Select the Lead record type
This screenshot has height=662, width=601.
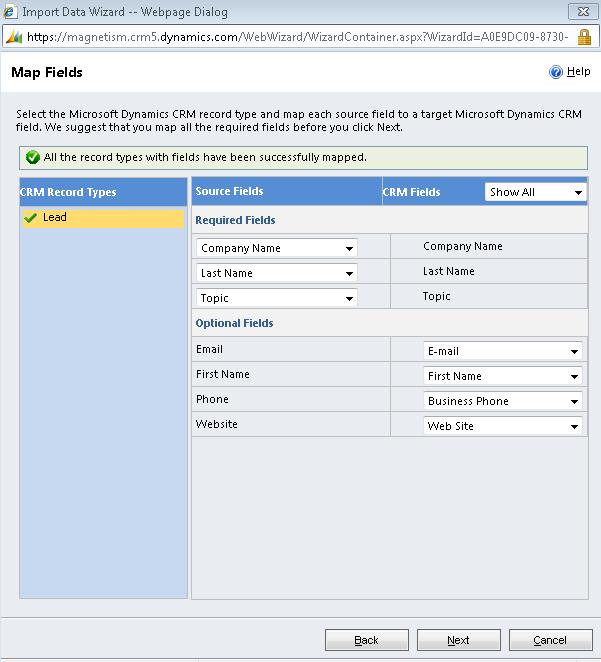click(55, 217)
